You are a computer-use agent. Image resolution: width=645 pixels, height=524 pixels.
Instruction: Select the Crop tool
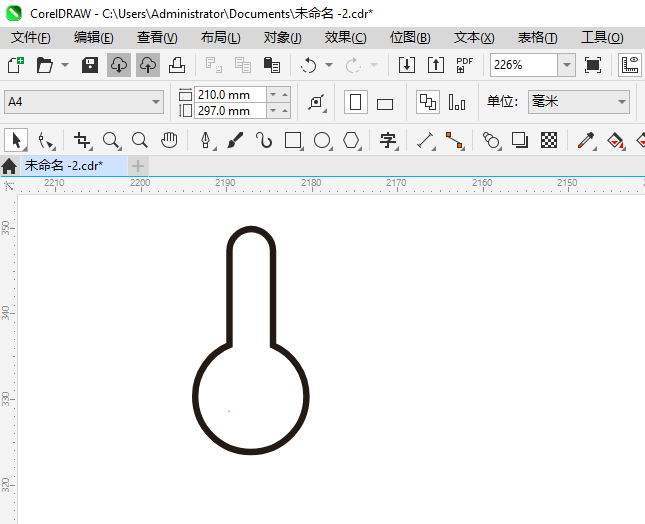82,140
